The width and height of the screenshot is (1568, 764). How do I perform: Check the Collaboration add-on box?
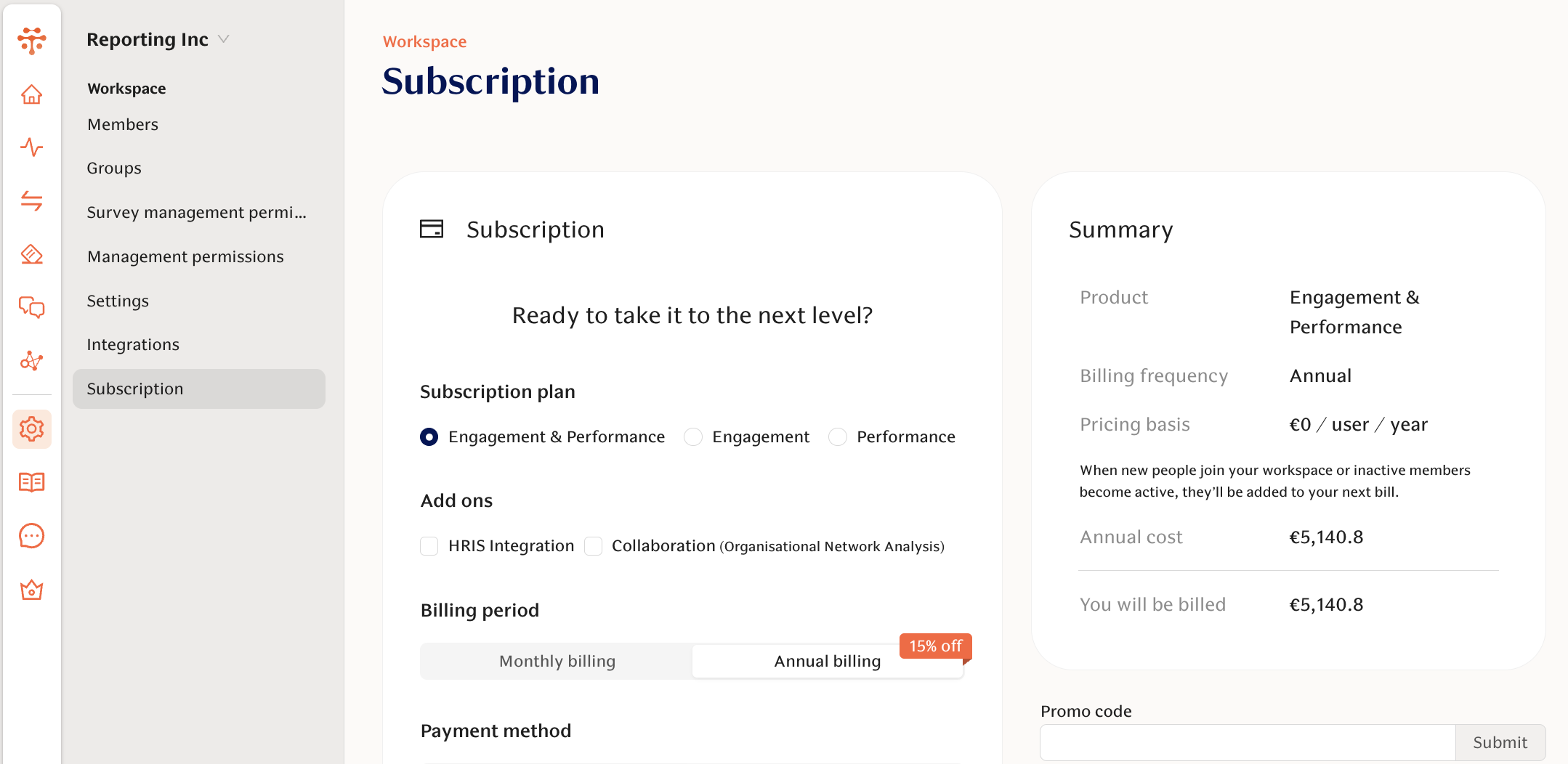coord(594,545)
